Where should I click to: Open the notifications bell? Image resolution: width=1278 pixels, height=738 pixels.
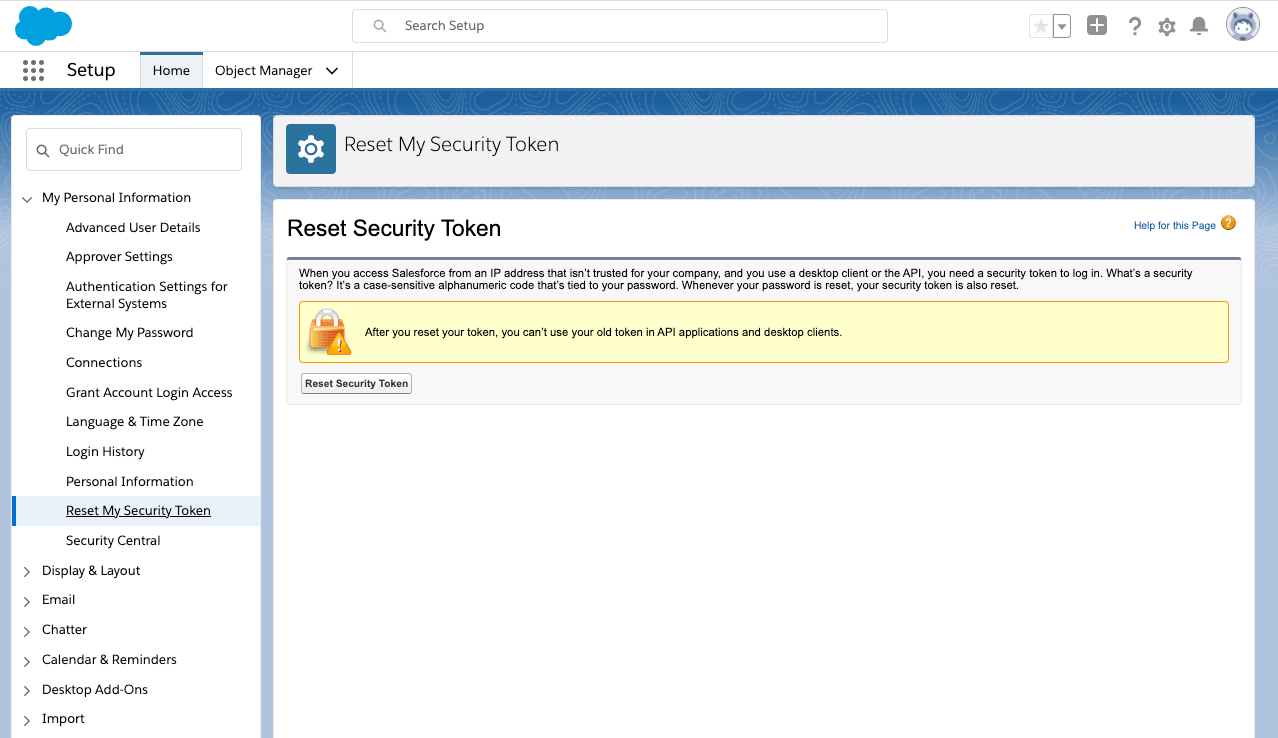click(1198, 26)
